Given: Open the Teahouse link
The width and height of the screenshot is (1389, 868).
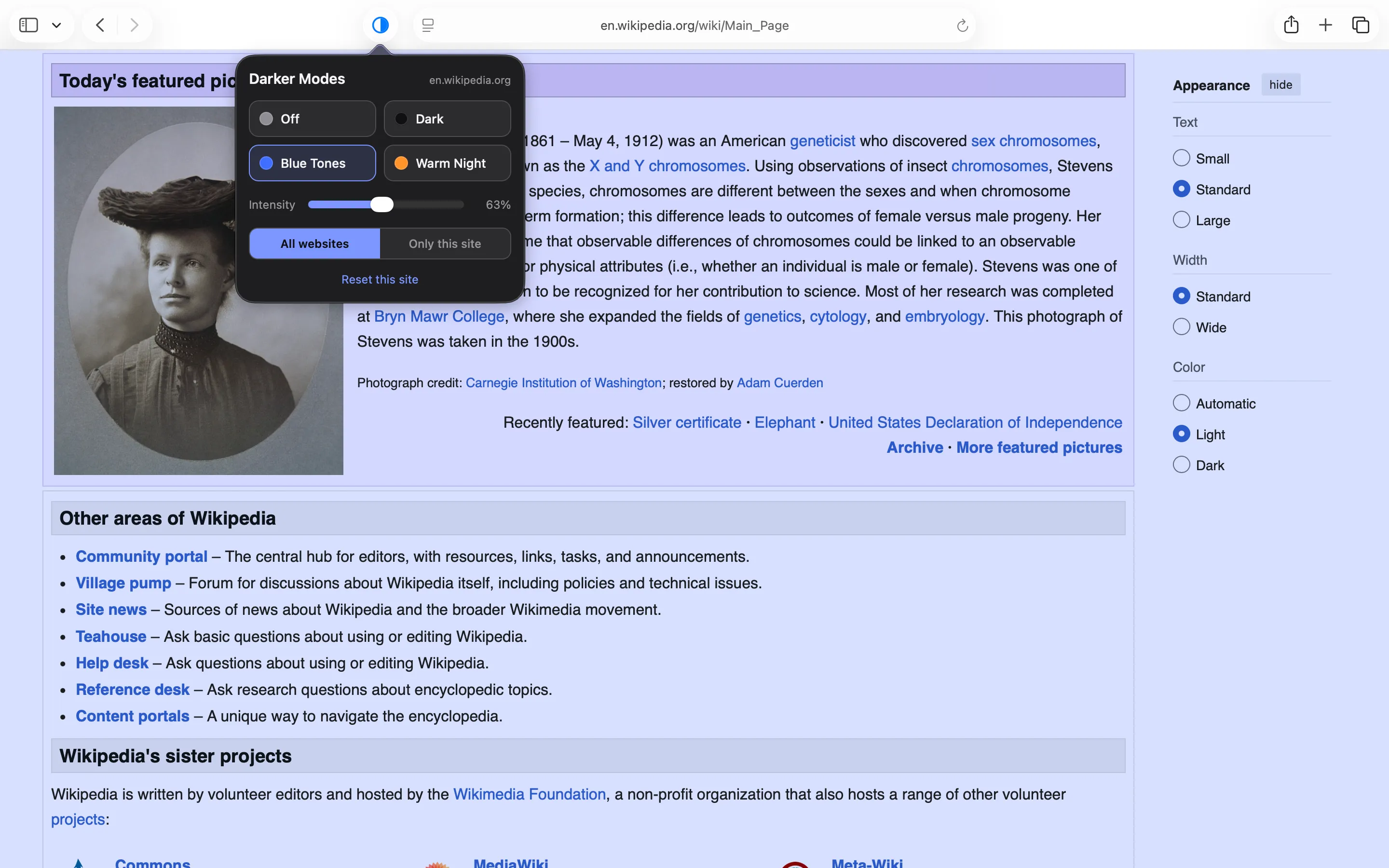Looking at the screenshot, I should (x=111, y=636).
